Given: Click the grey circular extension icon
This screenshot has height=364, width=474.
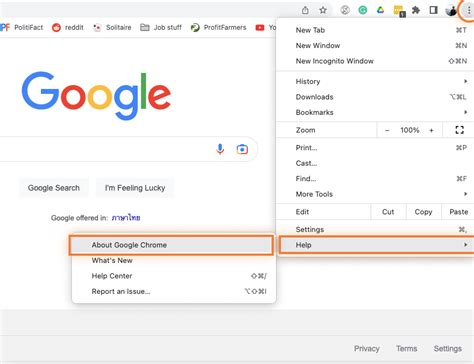Looking at the screenshot, I should (x=345, y=10).
